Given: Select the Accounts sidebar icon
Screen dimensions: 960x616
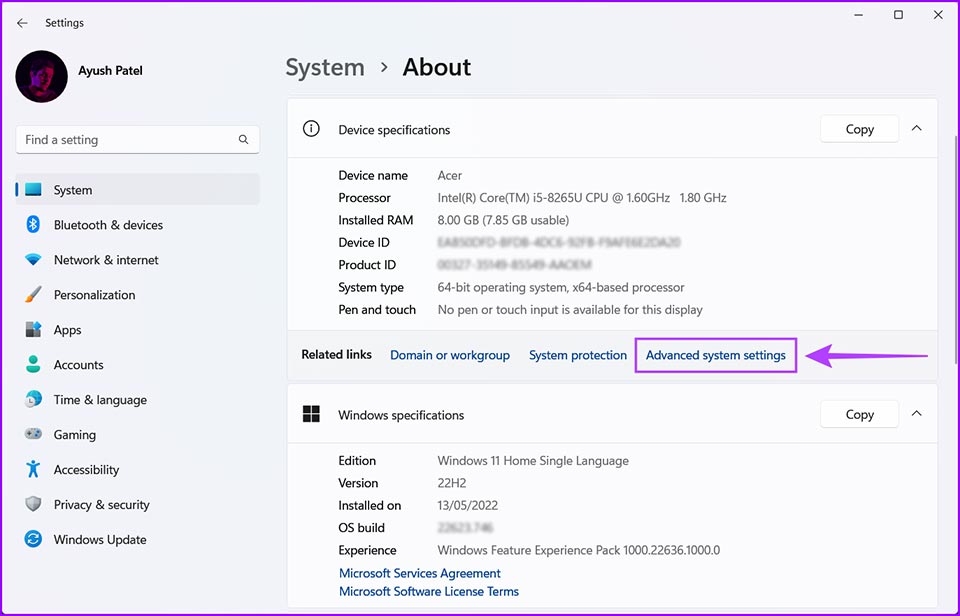Looking at the screenshot, I should pos(31,365).
